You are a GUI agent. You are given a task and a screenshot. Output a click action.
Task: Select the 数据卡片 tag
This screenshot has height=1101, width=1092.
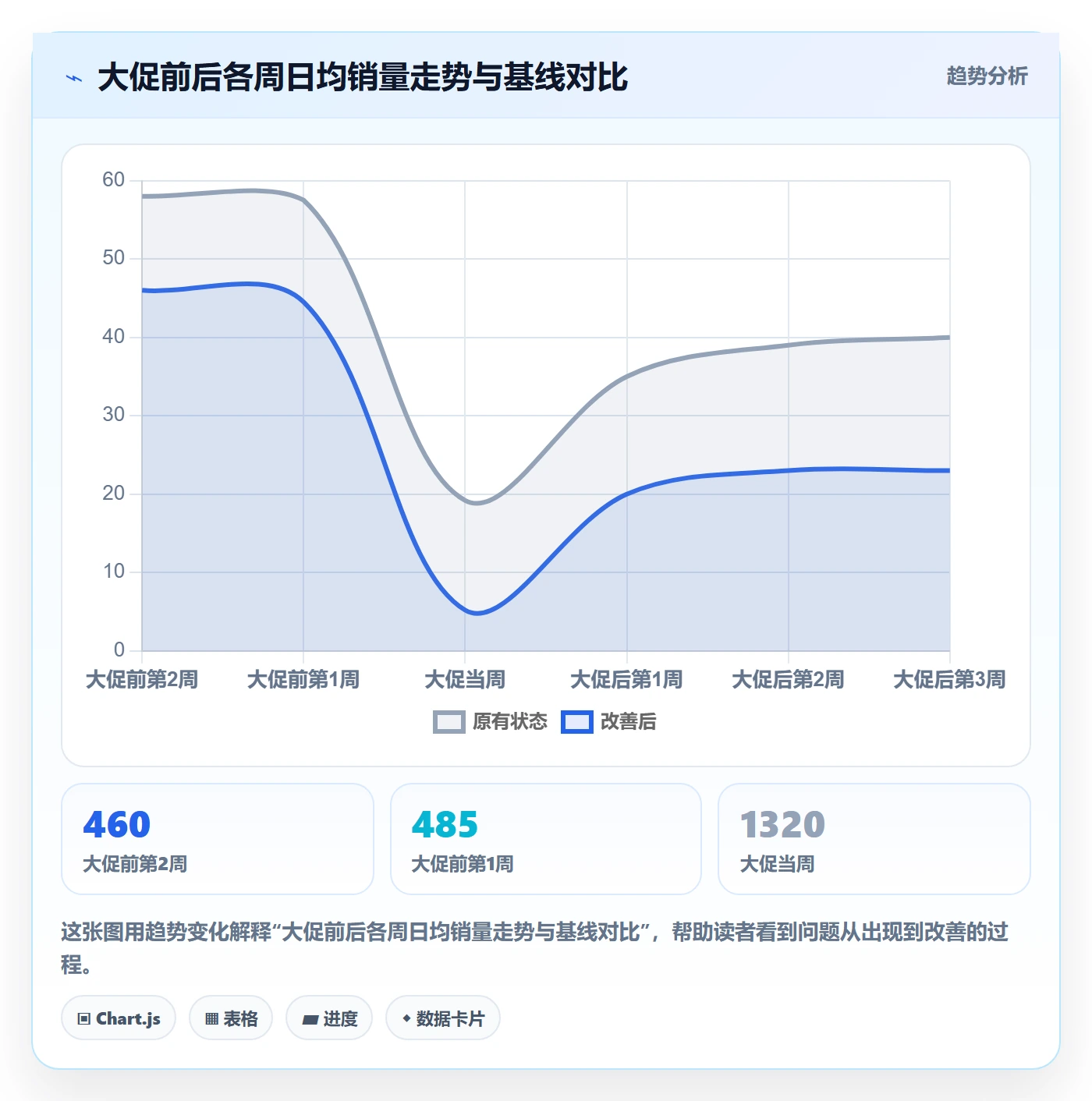pos(443,1018)
